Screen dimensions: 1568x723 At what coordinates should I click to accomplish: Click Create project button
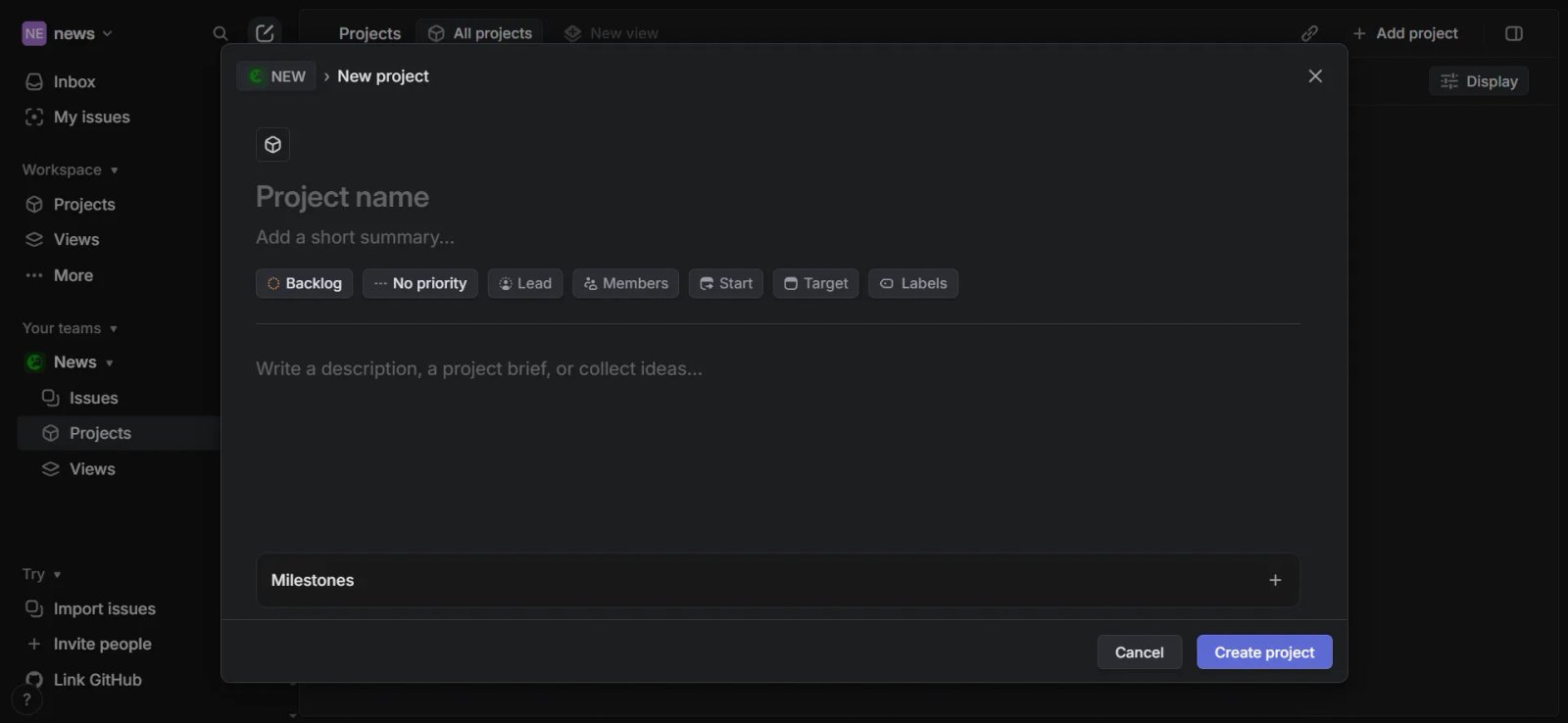click(1264, 652)
